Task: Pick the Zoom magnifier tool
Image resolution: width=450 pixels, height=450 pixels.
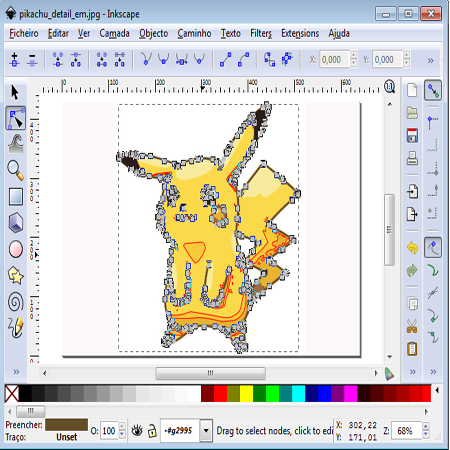Action: [x=15, y=170]
